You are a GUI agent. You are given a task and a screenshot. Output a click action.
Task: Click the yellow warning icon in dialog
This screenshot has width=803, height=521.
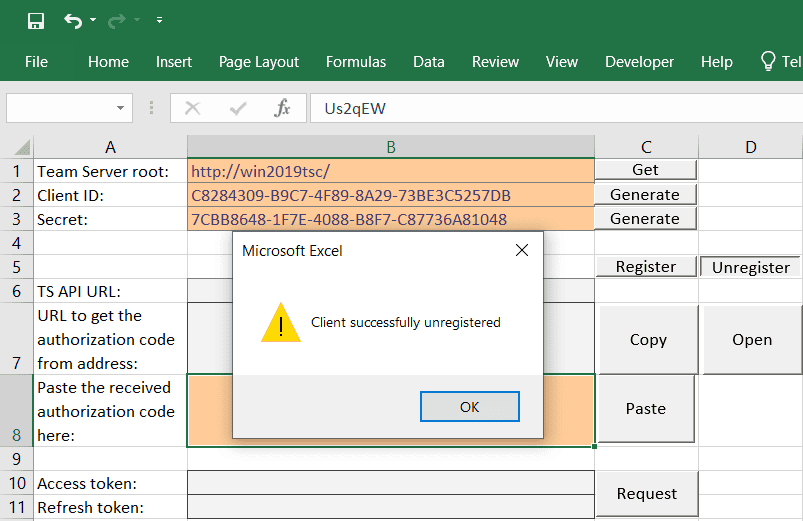coord(281,323)
